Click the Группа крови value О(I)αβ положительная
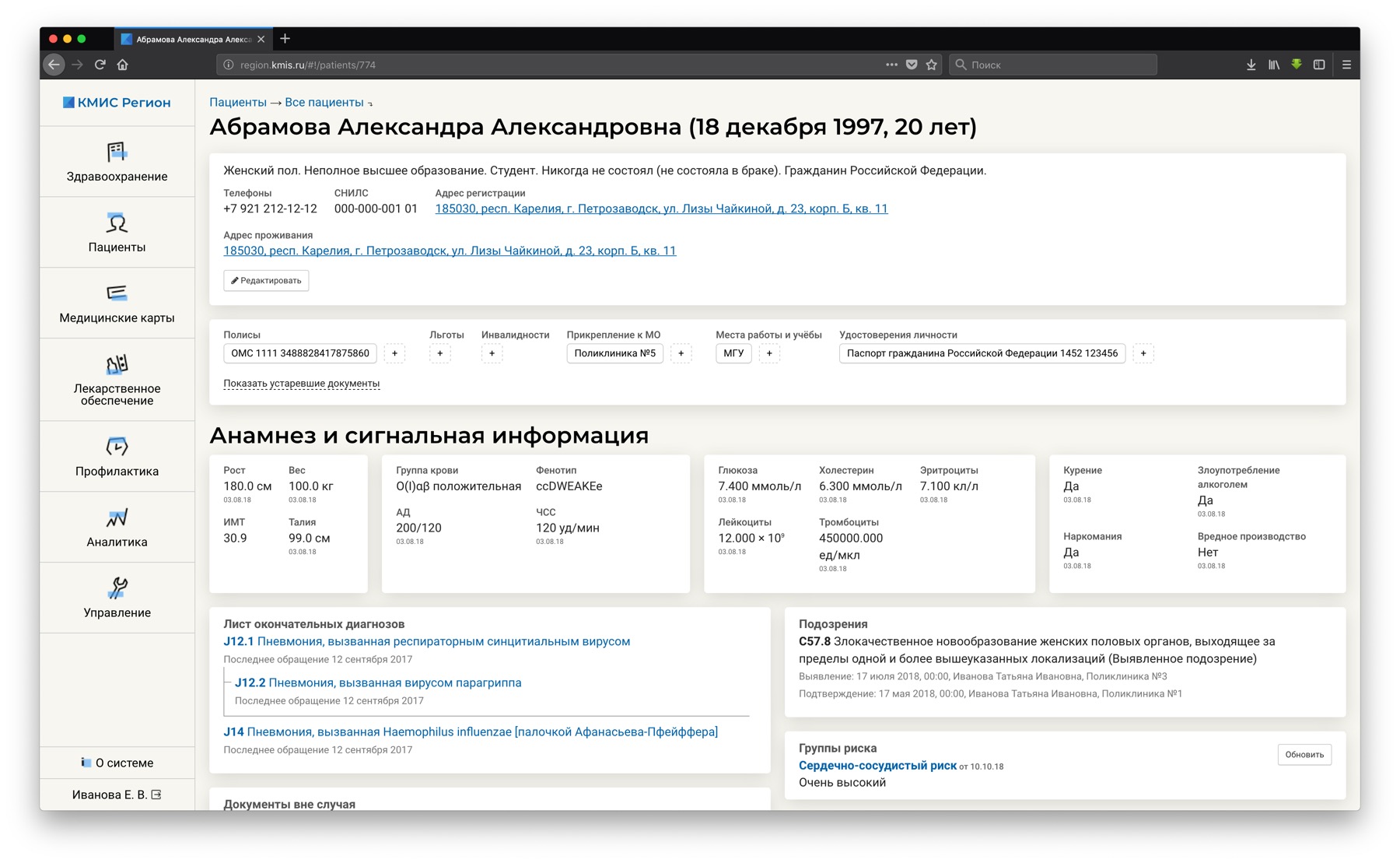Viewport: 1400px width, 863px height. pos(459,486)
